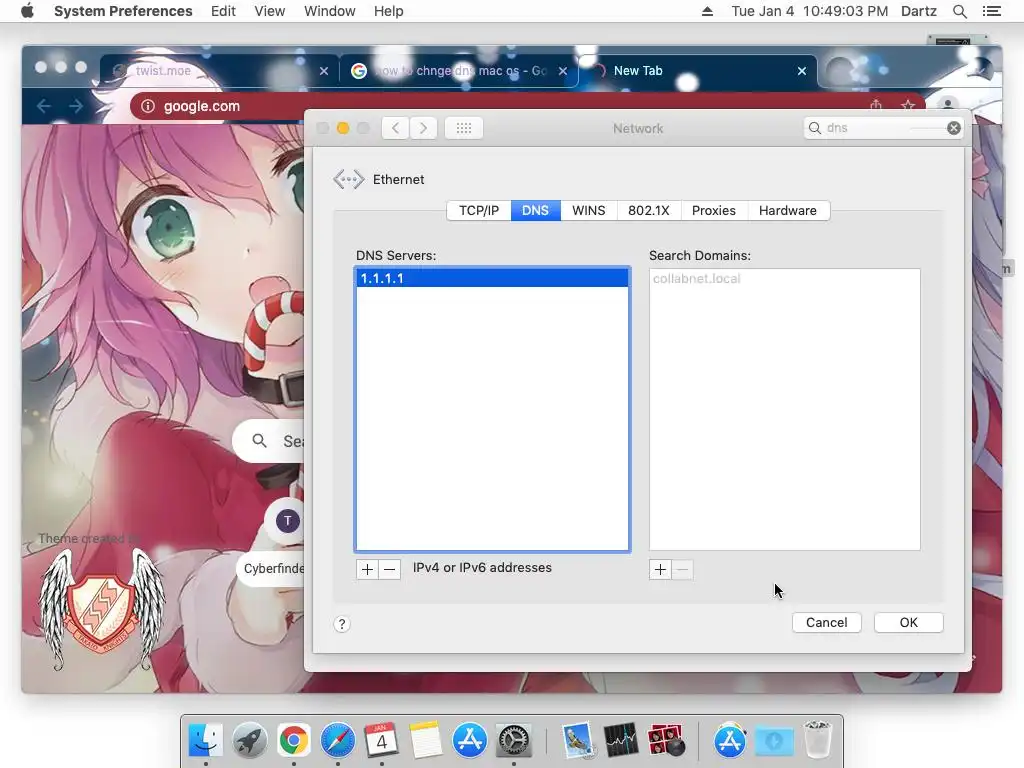Open the Apple menu
Image resolution: width=1024 pixels, height=768 pixels.
[27, 11]
